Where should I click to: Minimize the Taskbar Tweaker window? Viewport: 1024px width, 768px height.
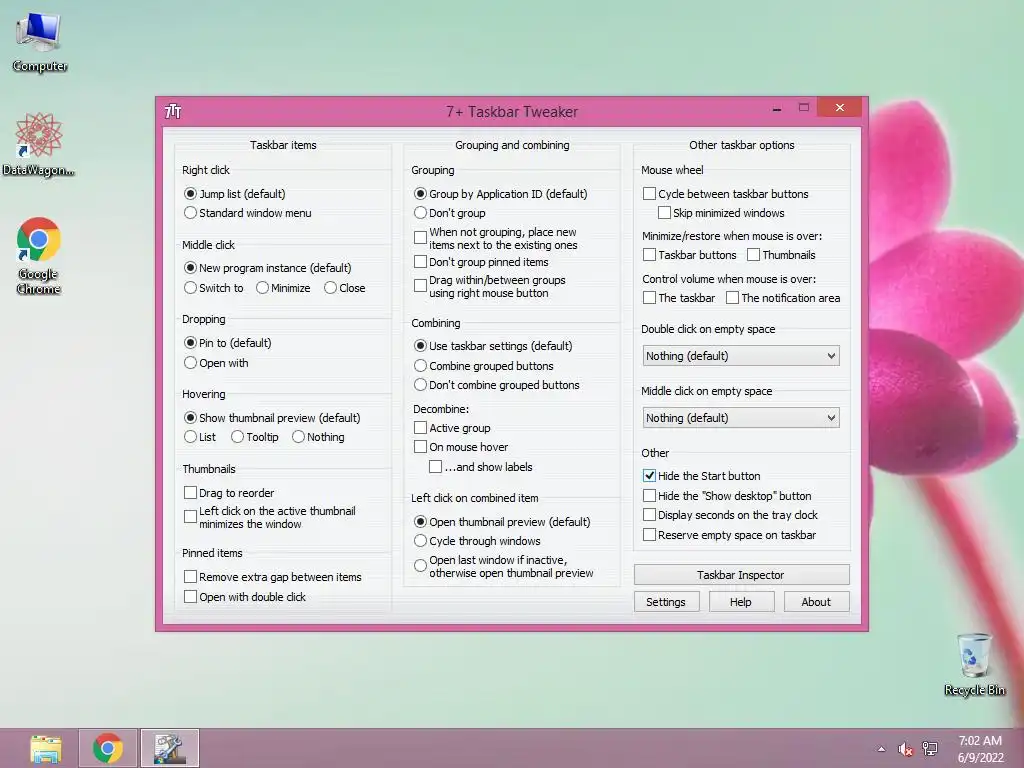776,108
